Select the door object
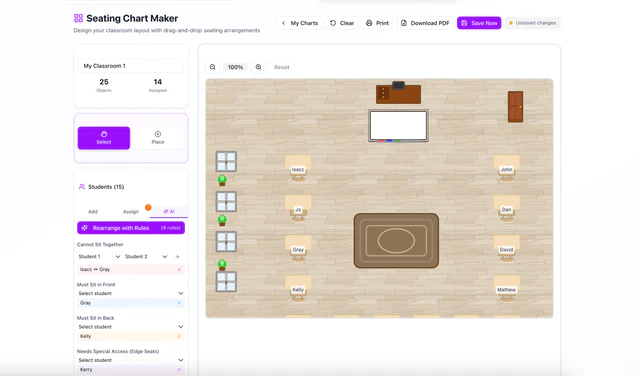This screenshot has height=376, width=640. coord(516,107)
